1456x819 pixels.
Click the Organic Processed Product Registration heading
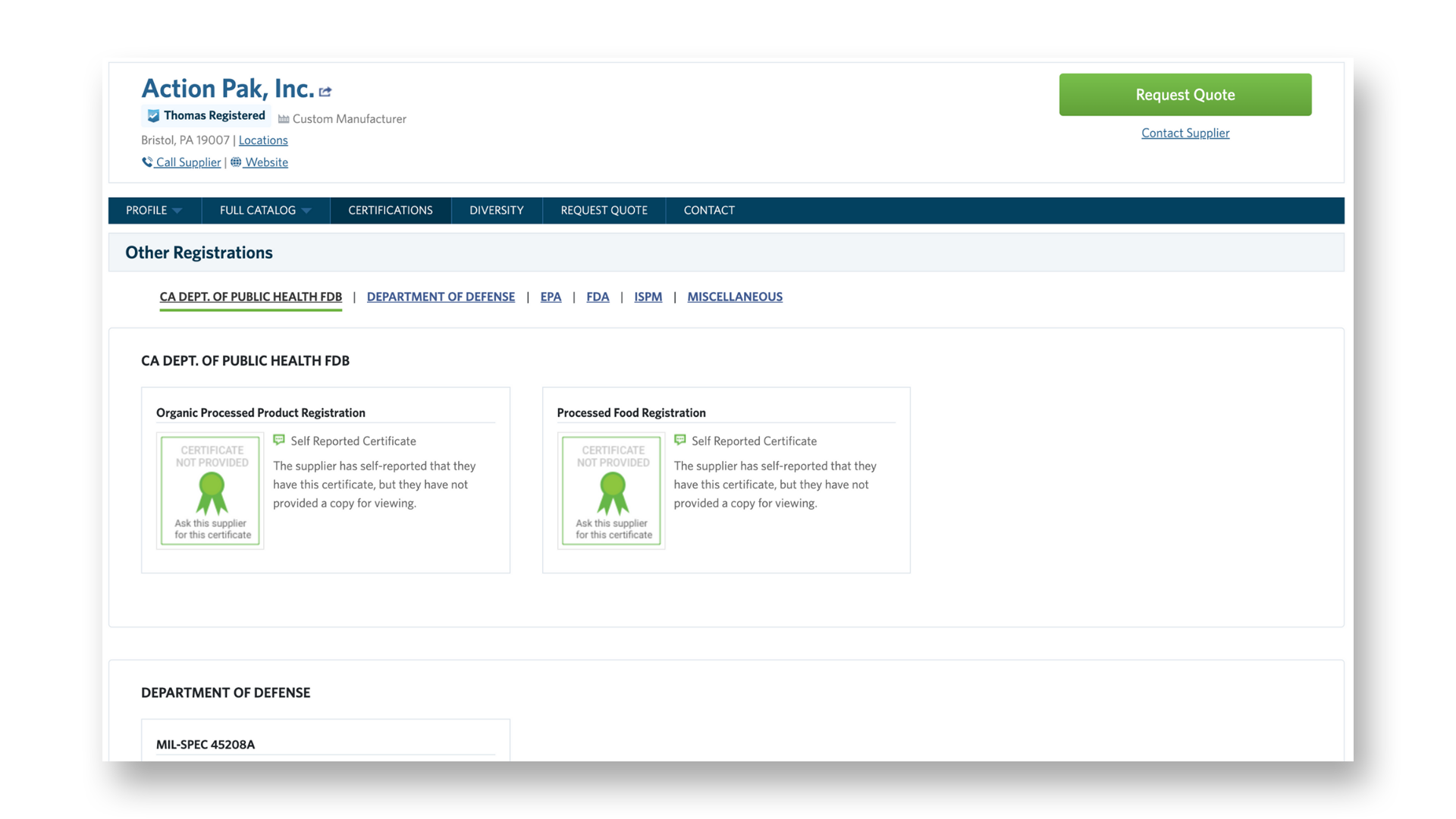(261, 413)
